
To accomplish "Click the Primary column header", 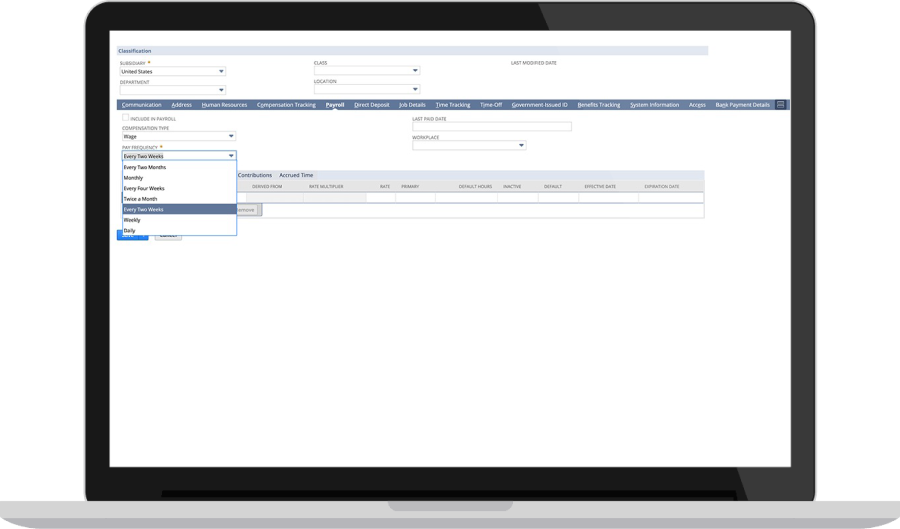I will tap(410, 186).
